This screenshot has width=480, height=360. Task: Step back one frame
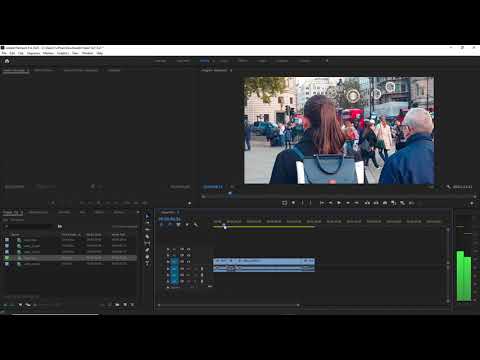coord(330,203)
